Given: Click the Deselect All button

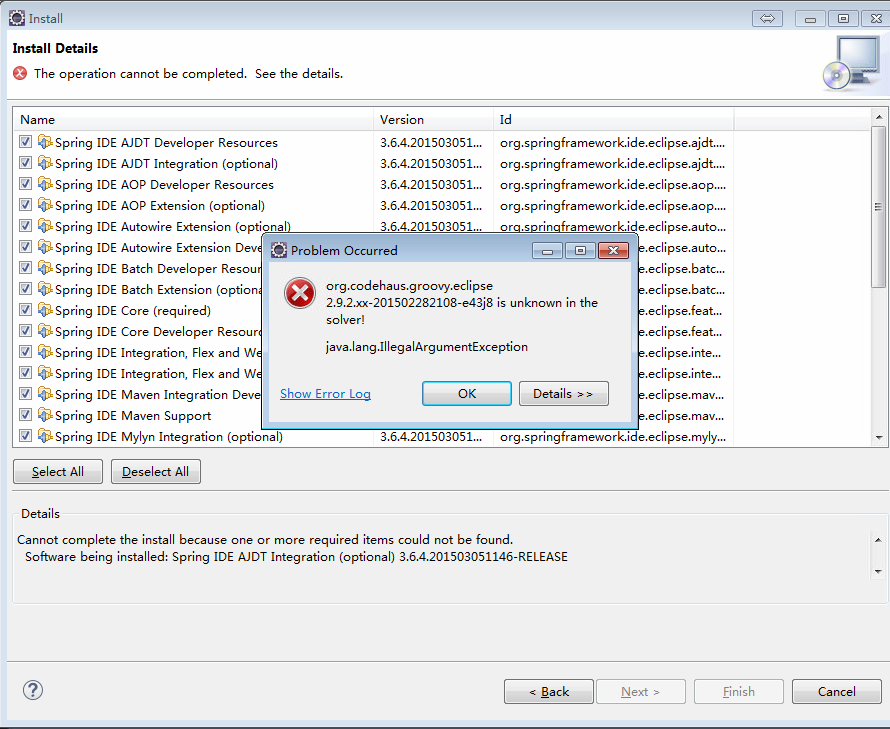Looking at the screenshot, I should (156, 472).
